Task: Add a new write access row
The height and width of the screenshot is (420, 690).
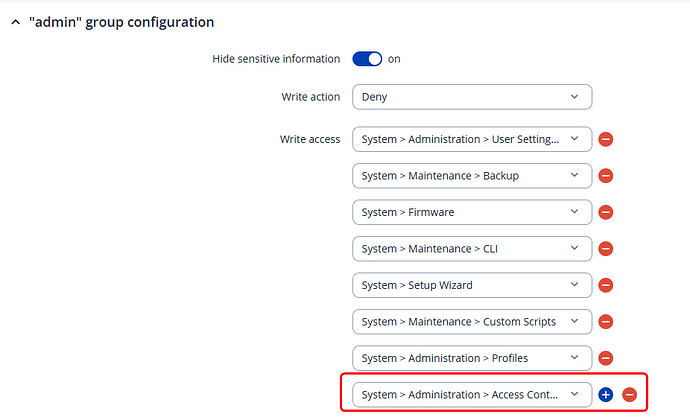Action: coord(605,394)
